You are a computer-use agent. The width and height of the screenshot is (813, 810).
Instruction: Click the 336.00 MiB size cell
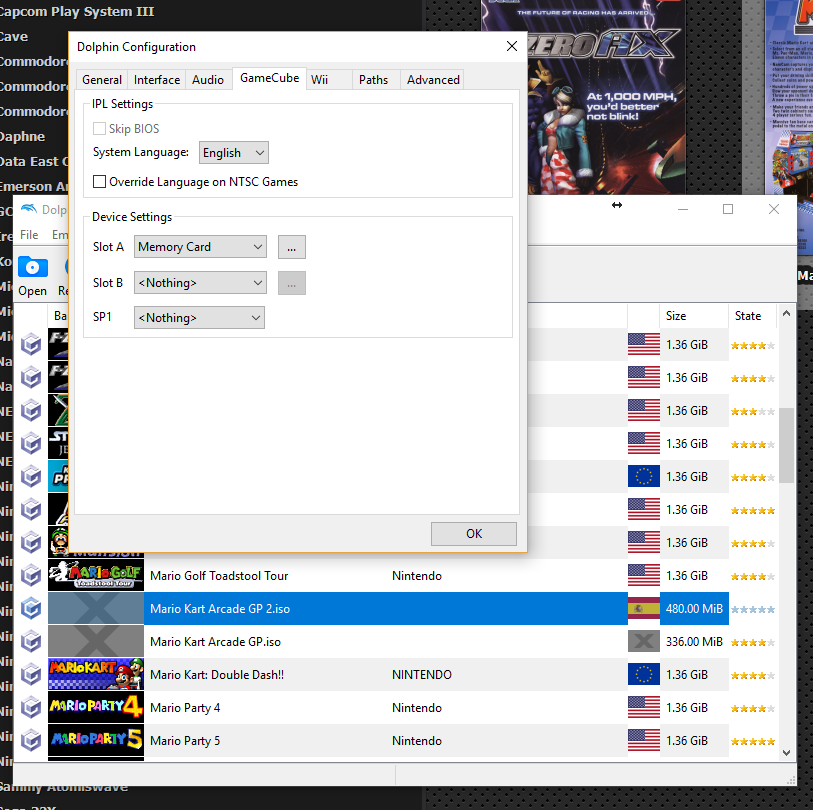coord(694,641)
